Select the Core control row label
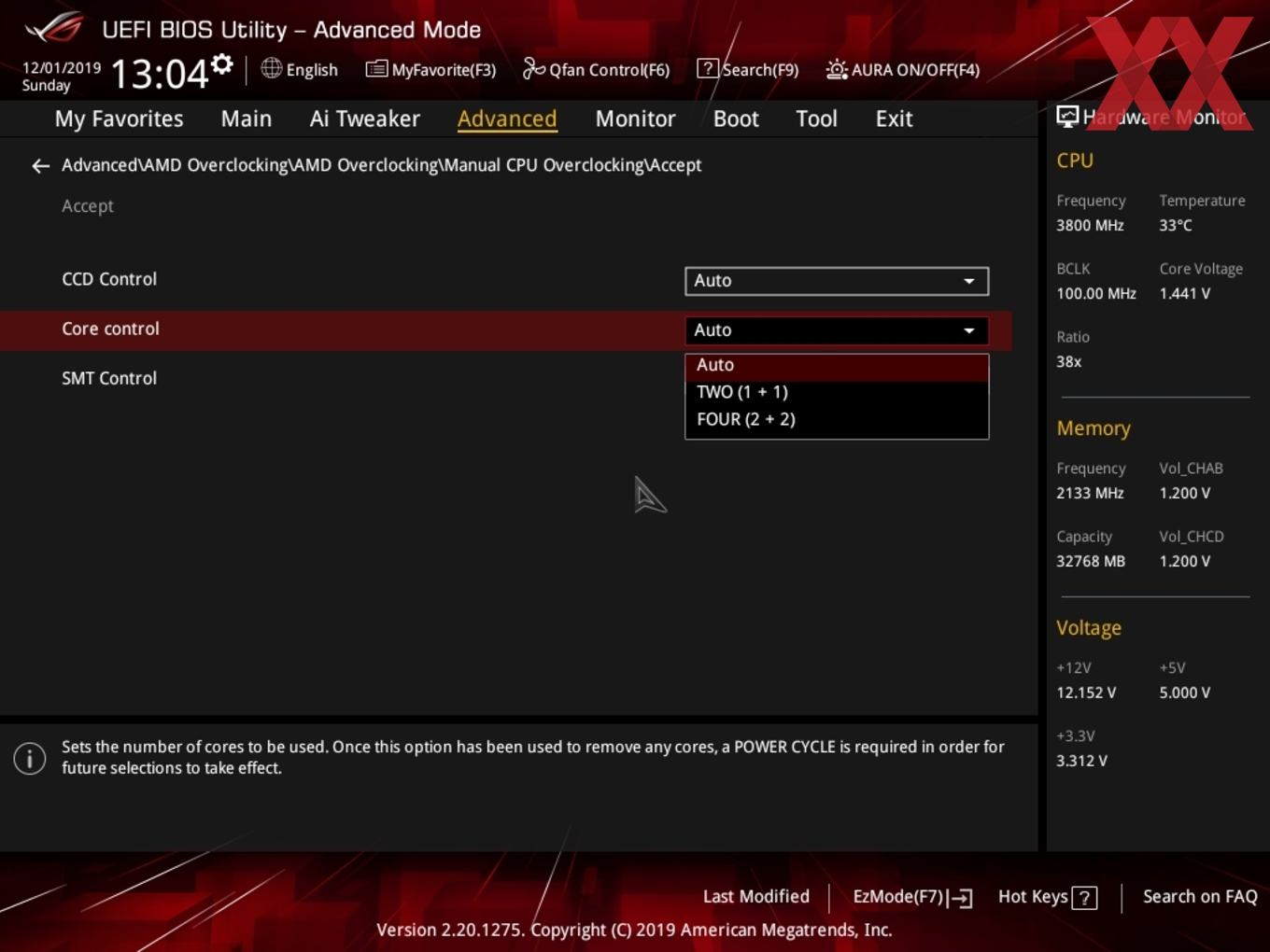 tap(110, 329)
